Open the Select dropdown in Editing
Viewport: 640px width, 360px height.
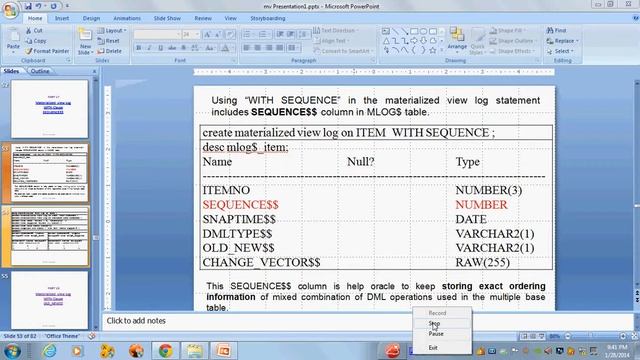pyautogui.click(x=560, y=51)
